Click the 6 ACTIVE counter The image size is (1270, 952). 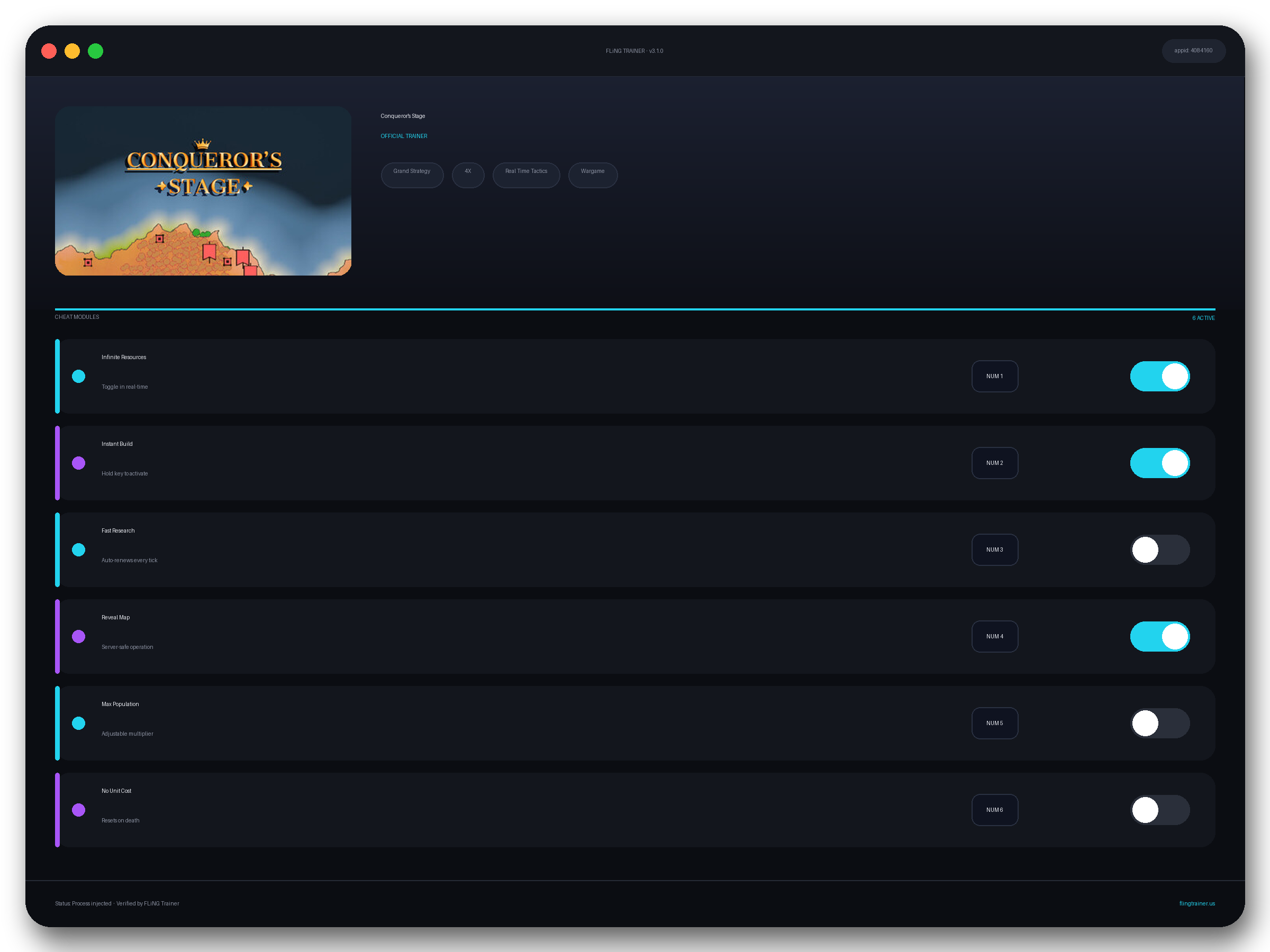click(1203, 318)
